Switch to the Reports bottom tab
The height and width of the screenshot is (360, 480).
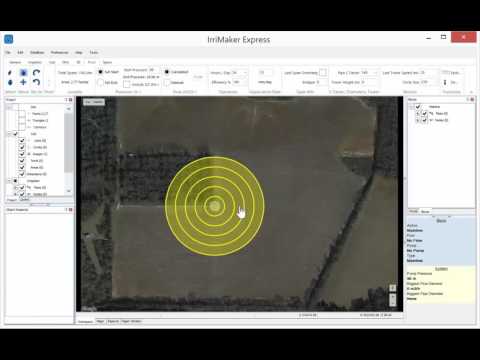coord(113,321)
